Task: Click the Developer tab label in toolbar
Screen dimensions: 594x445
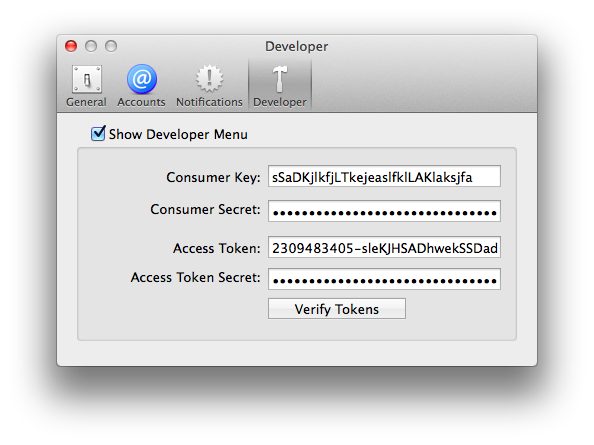Action: pos(280,102)
